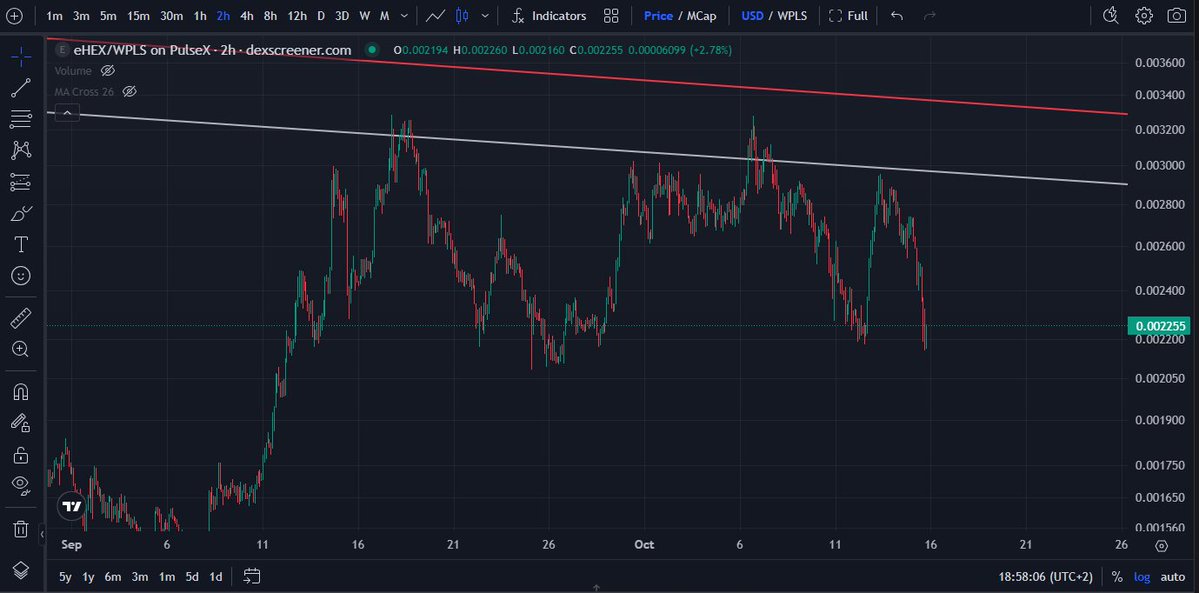Lock all drawing tools
This screenshot has width=1199, height=593.
coord(21,455)
